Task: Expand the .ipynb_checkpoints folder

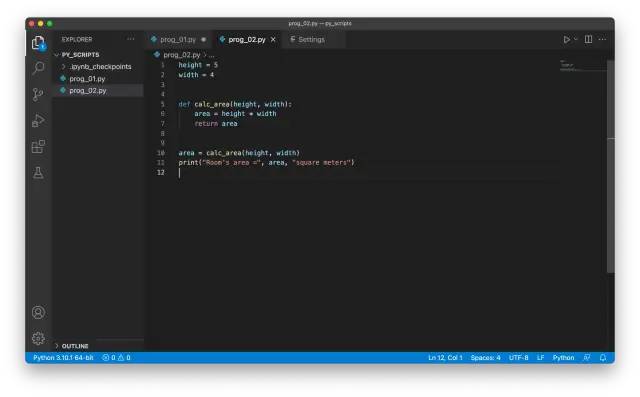Action: 100,67
